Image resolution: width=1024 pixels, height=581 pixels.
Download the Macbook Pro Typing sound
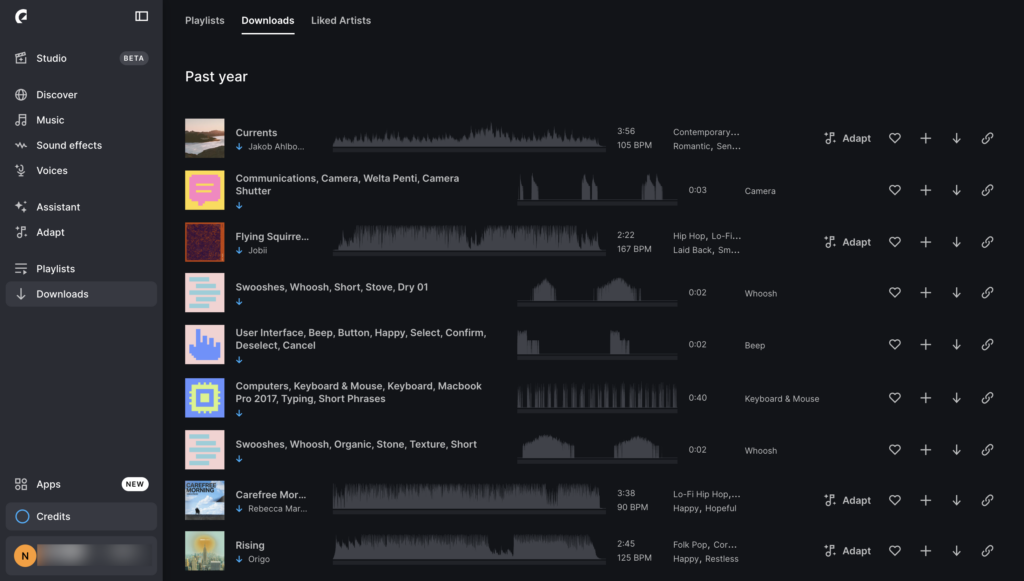(956, 398)
